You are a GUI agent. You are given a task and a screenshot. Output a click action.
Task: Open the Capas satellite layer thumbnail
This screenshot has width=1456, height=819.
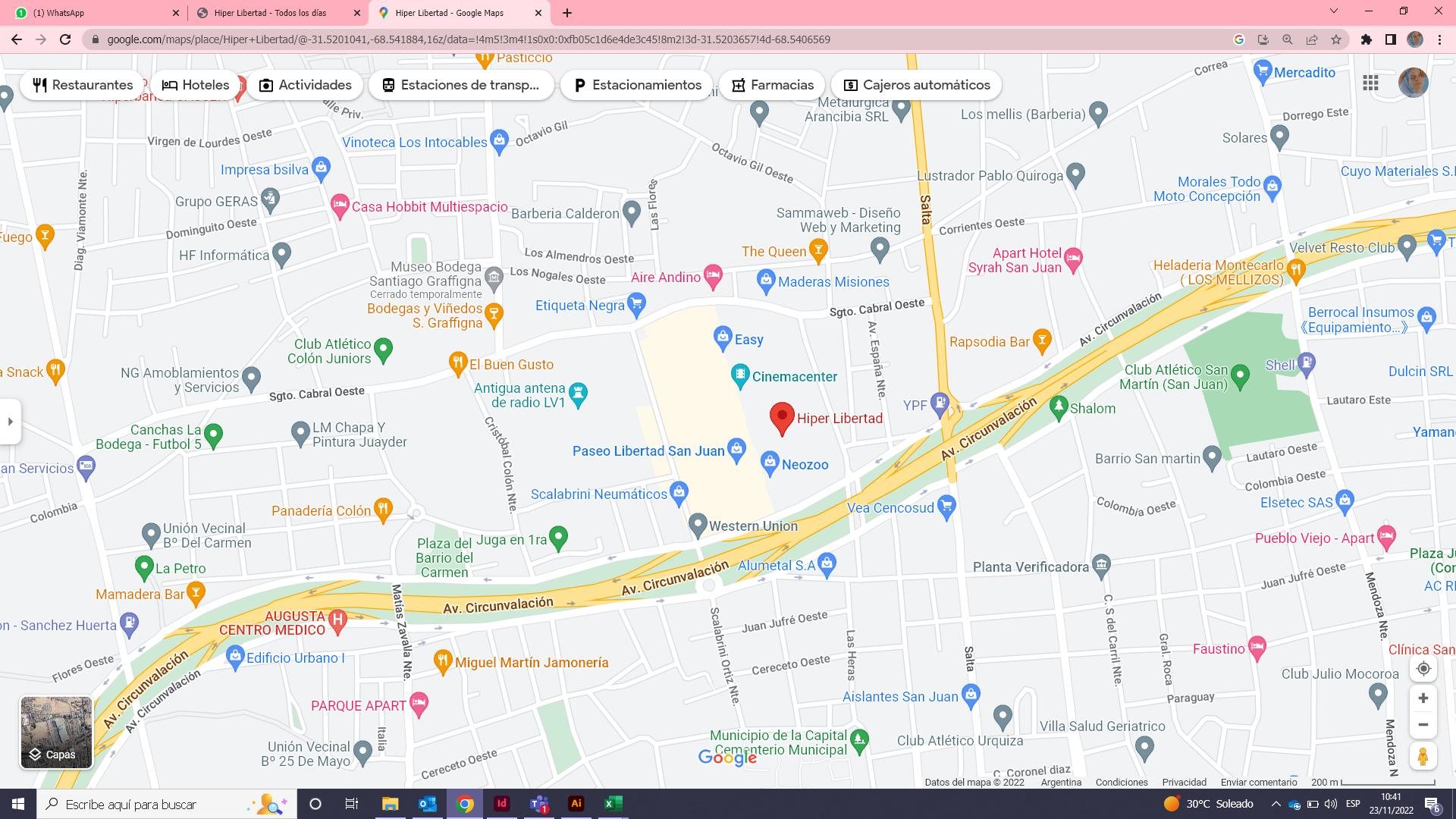tap(56, 733)
